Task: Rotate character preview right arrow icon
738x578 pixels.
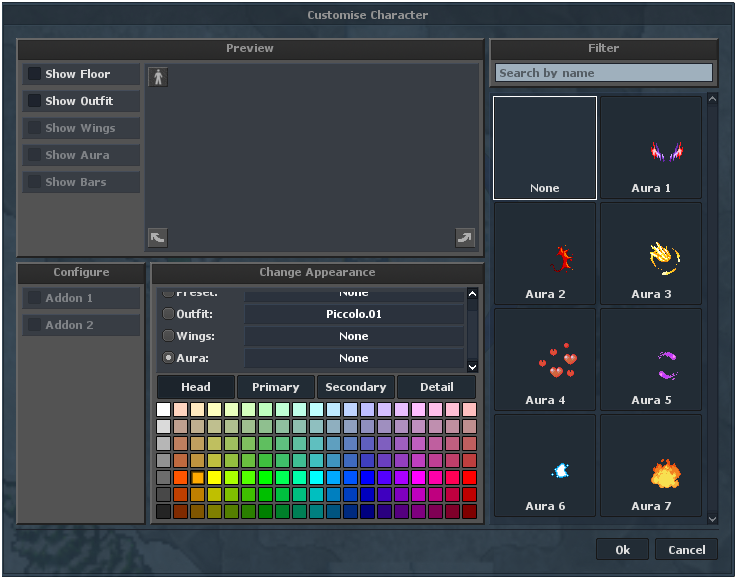Action: (x=465, y=238)
